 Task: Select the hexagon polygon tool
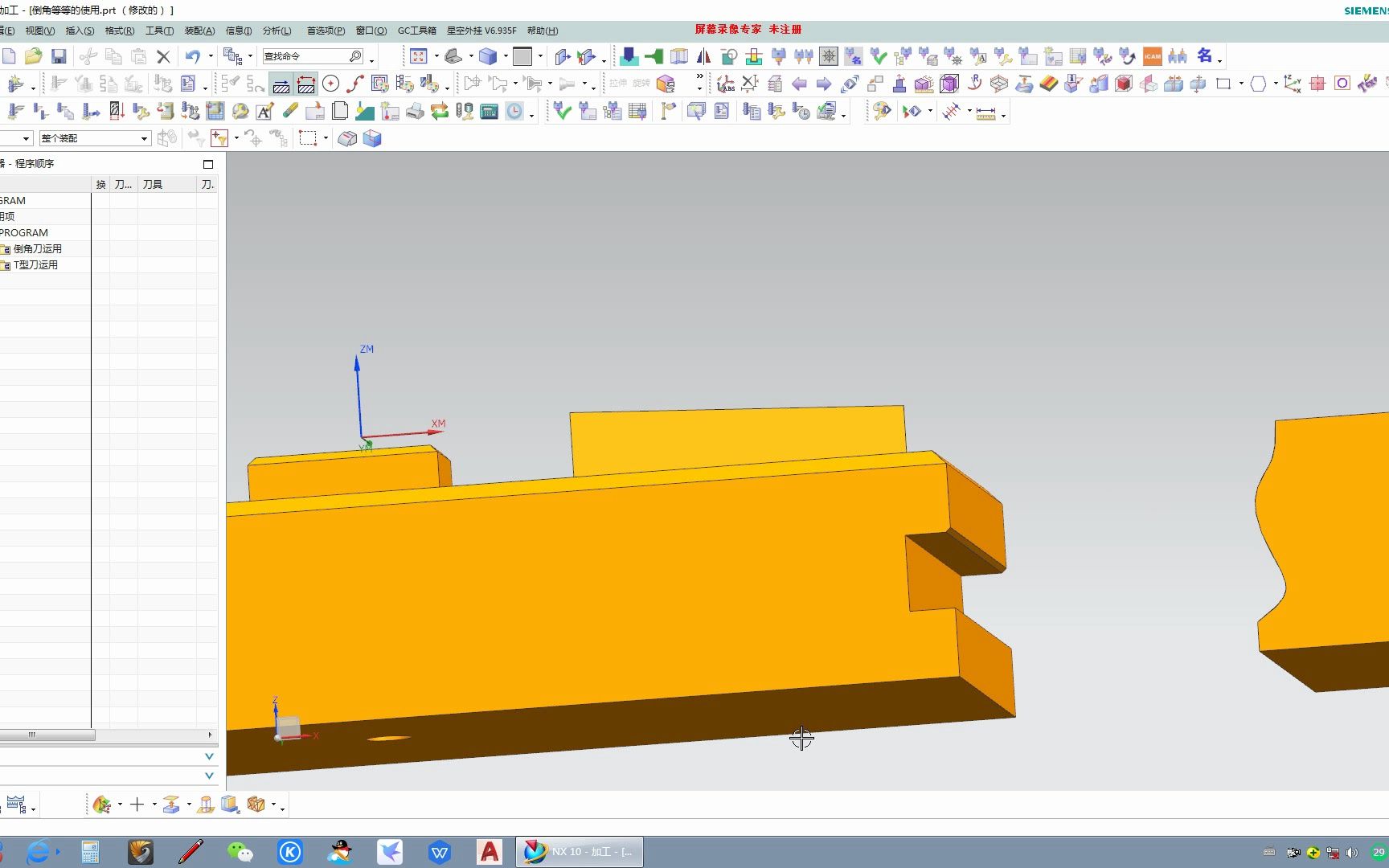(x=1258, y=84)
